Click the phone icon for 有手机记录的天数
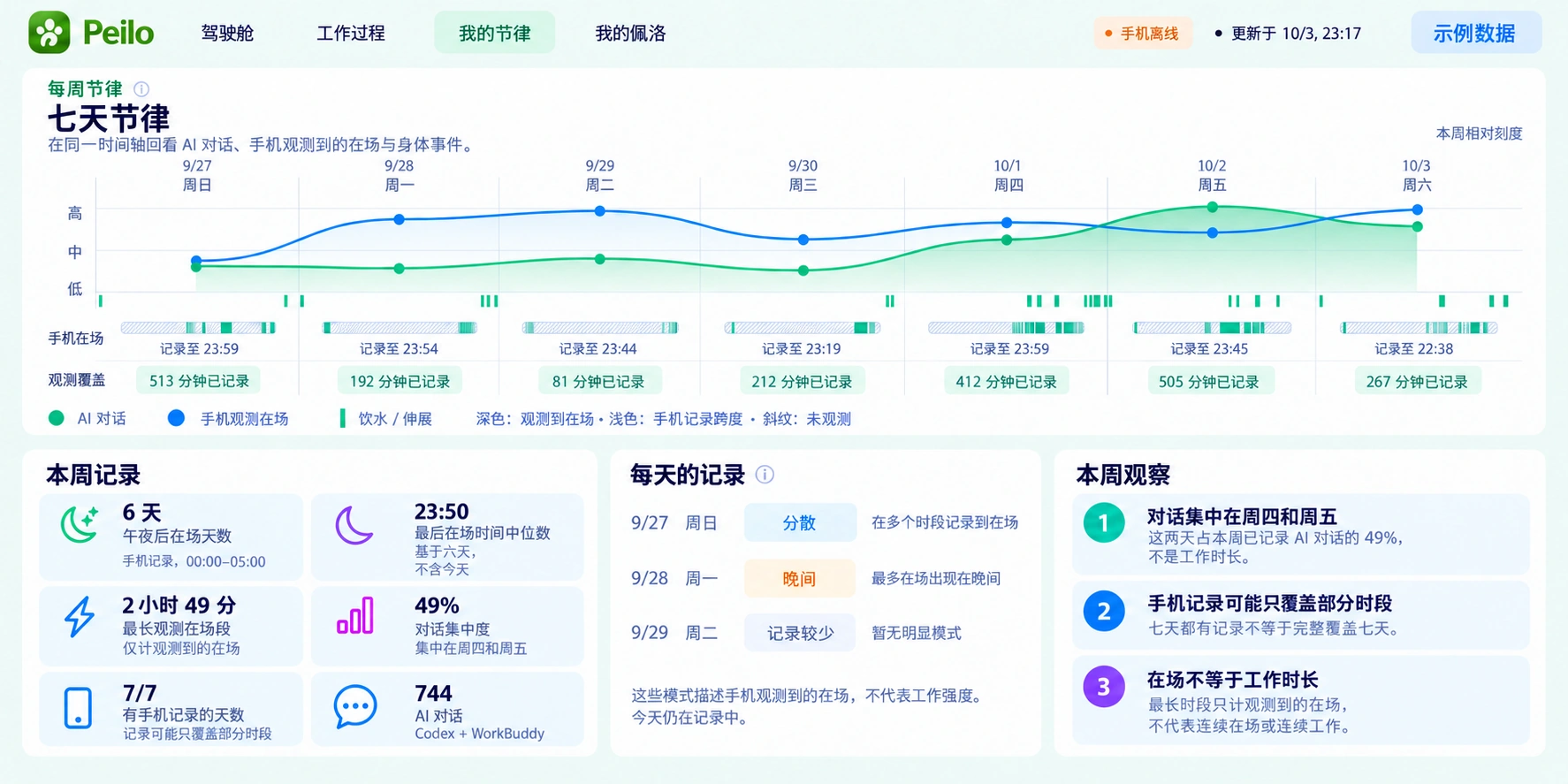The image size is (1568, 784). click(x=78, y=708)
